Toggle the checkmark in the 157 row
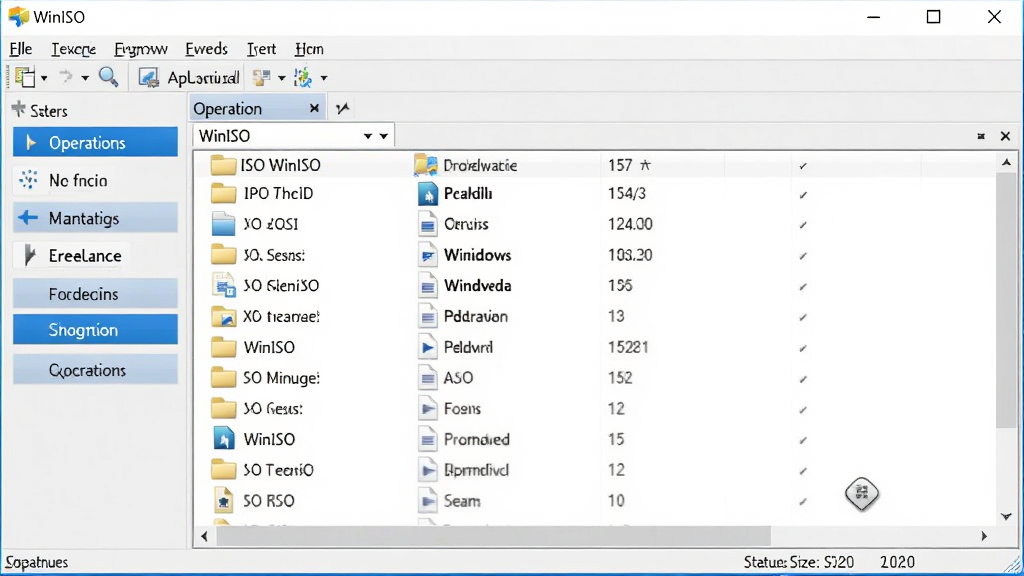Viewport: 1024px width, 576px height. 803,166
